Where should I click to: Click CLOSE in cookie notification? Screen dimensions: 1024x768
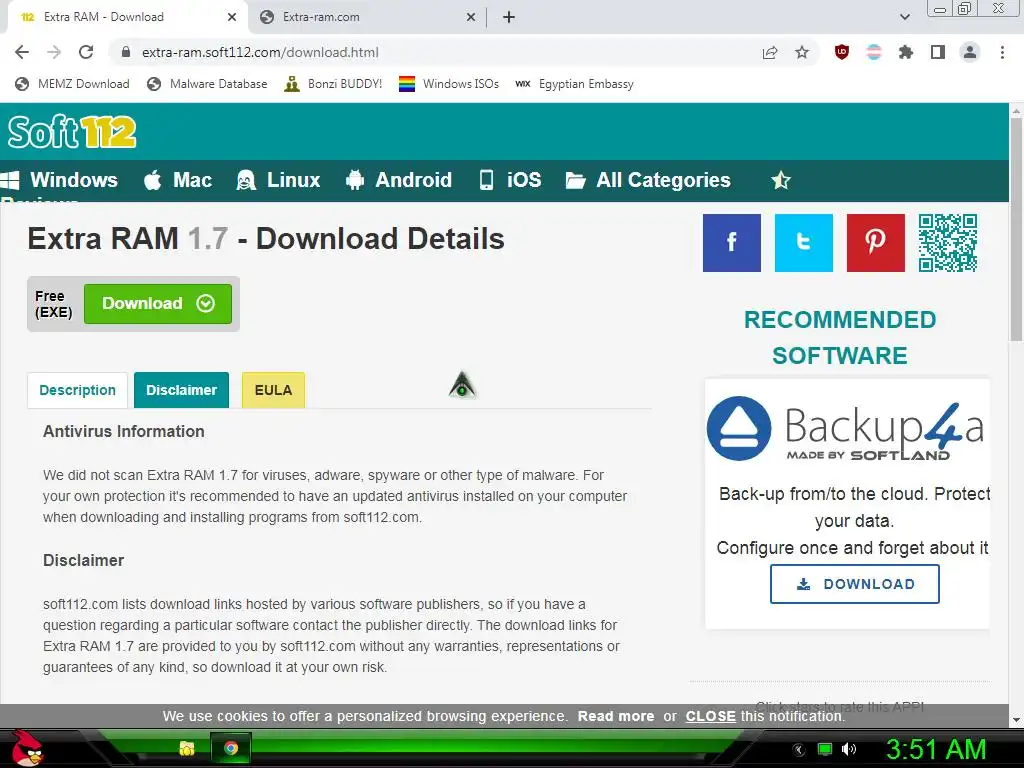pyautogui.click(x=711, y=716)
